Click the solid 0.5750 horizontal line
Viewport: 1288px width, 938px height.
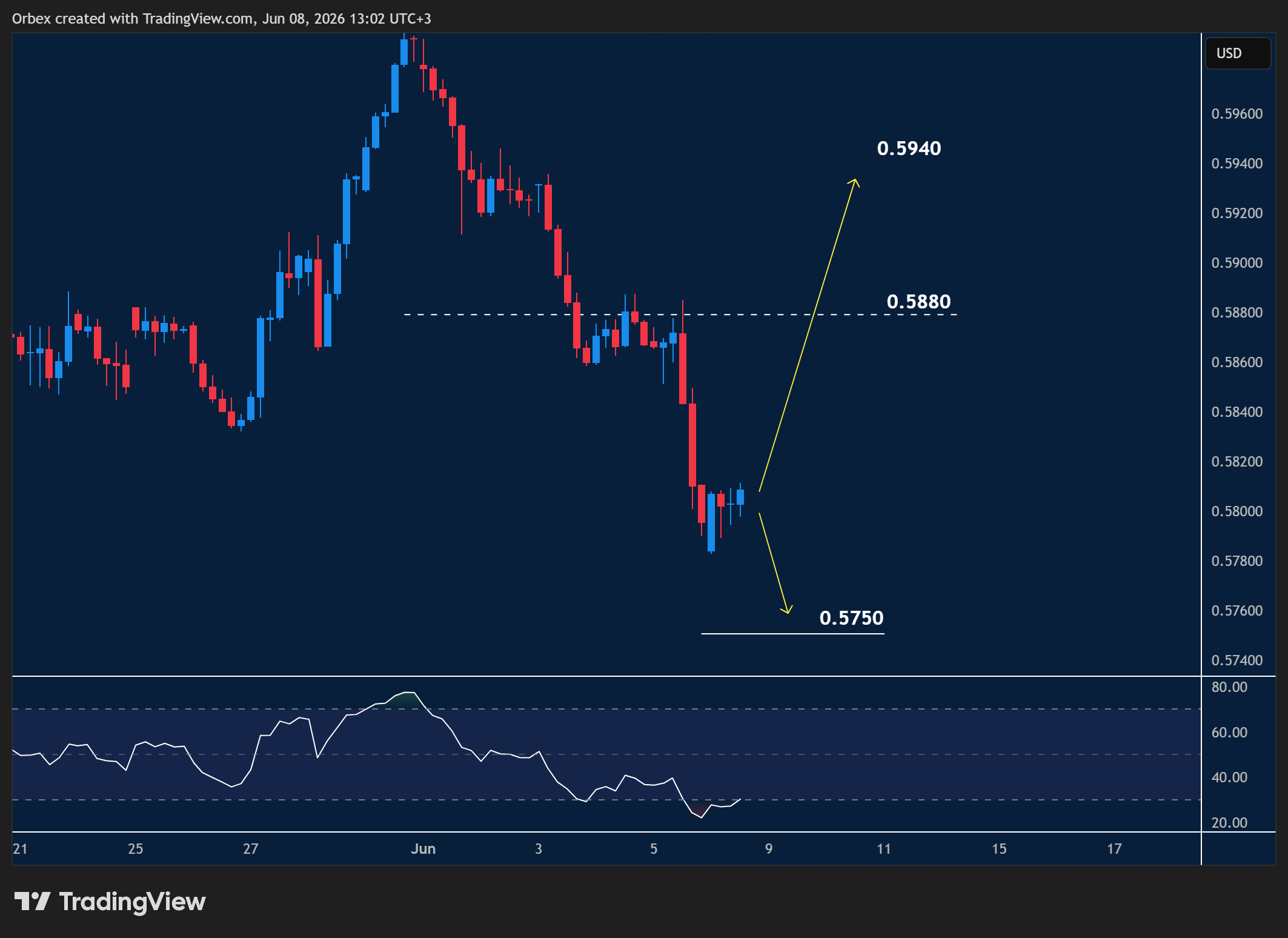point(792,634)
